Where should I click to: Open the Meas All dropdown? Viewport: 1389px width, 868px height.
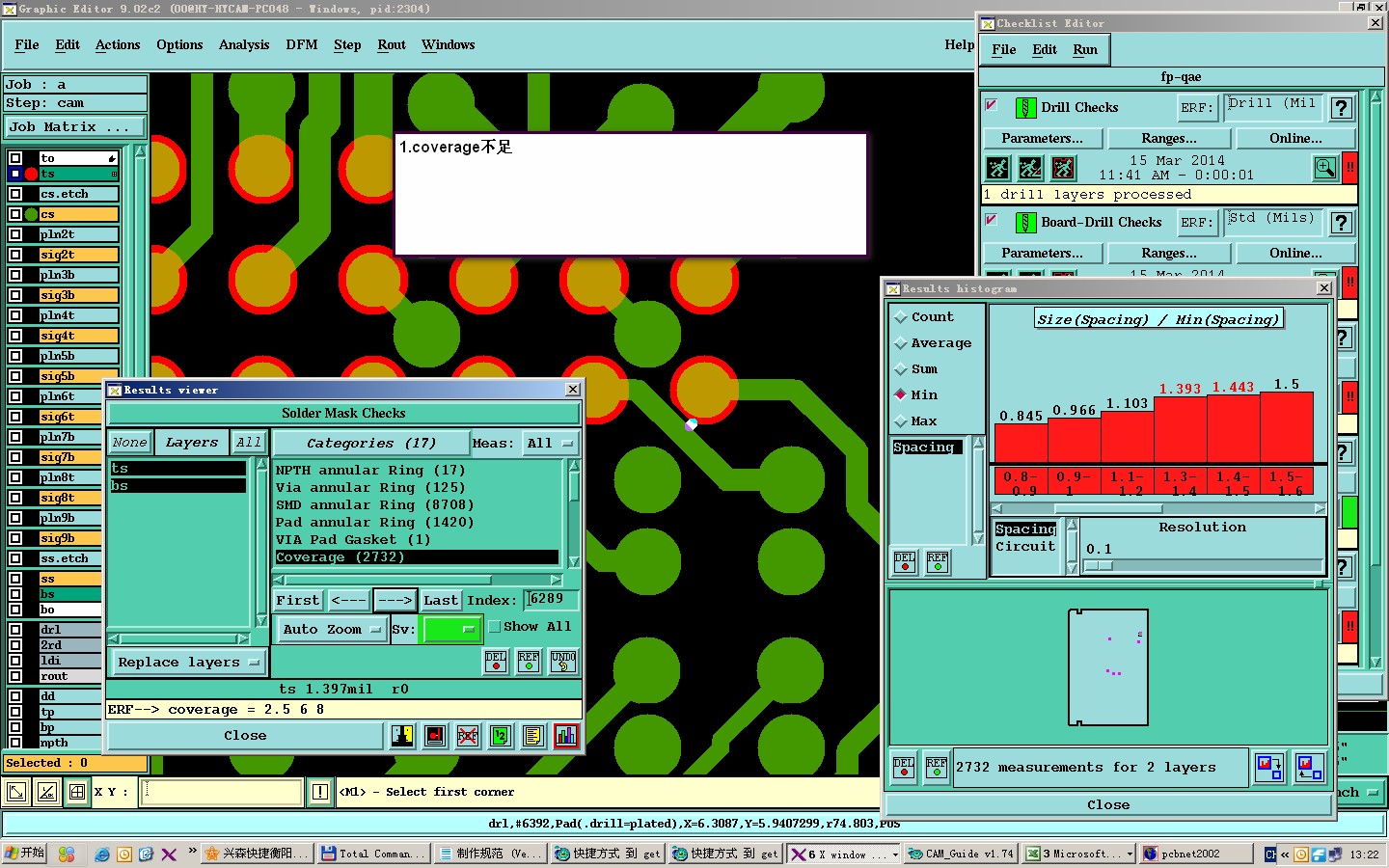coord(551,444)
